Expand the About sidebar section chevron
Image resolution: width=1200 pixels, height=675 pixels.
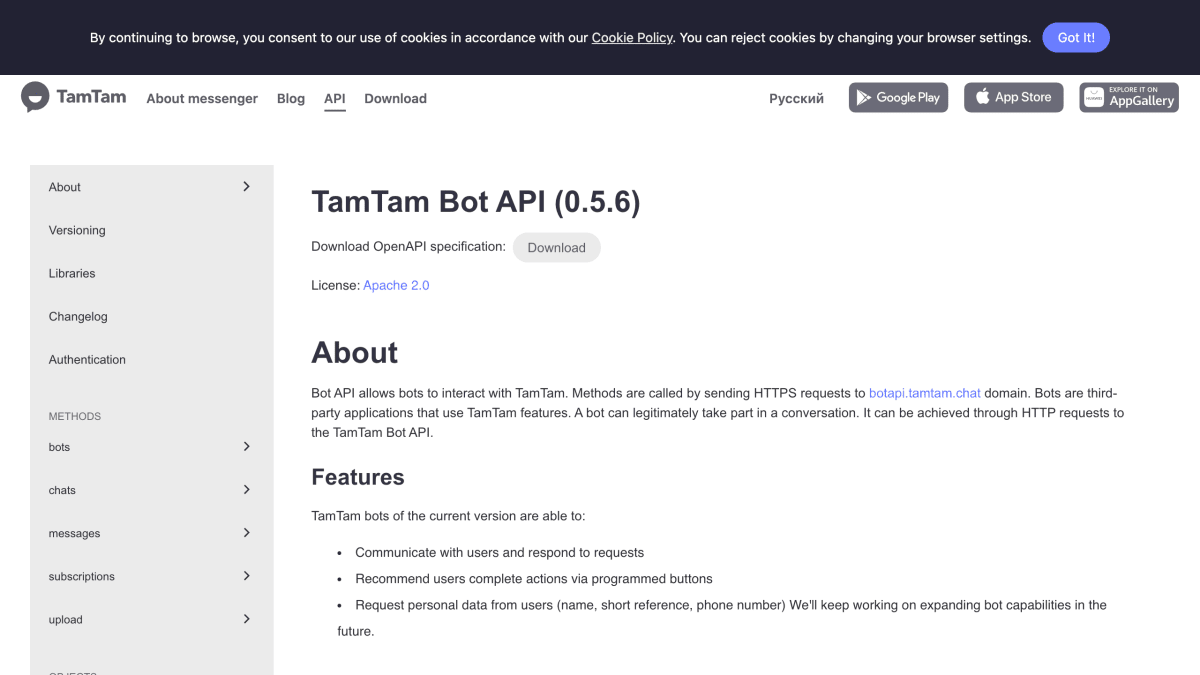coord(246,186)
